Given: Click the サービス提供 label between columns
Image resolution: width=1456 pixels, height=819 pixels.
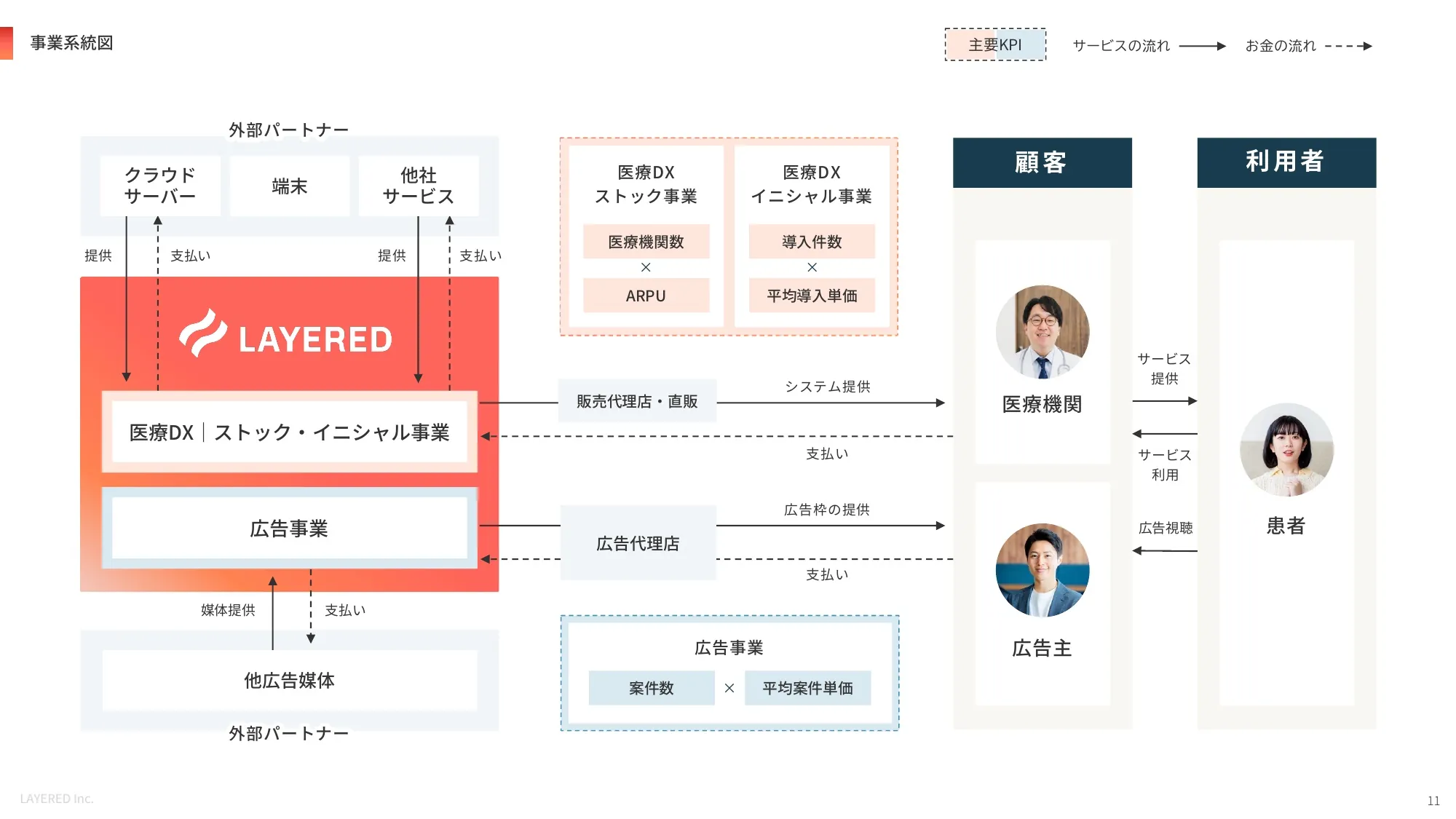Looking at the screenshot, I should tap(1164, 368).
